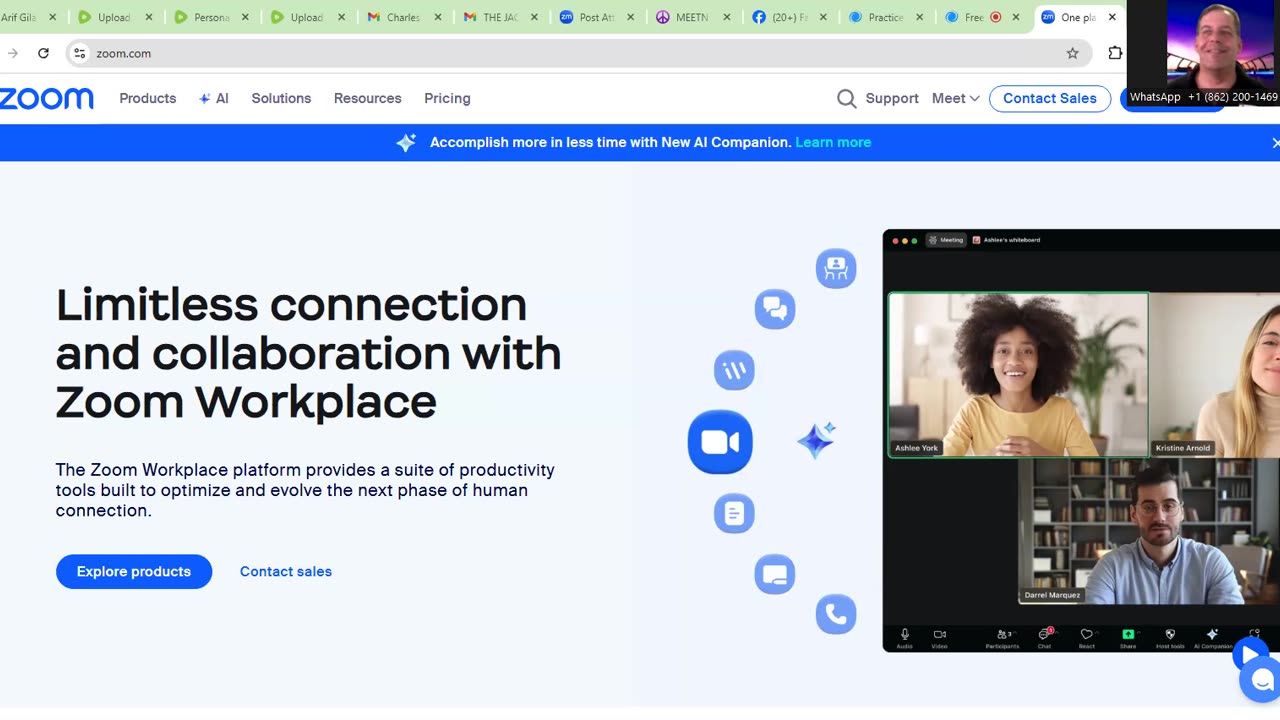Switch to the Arif Gila tab
1280x720 pixels.
coord(30,17)
